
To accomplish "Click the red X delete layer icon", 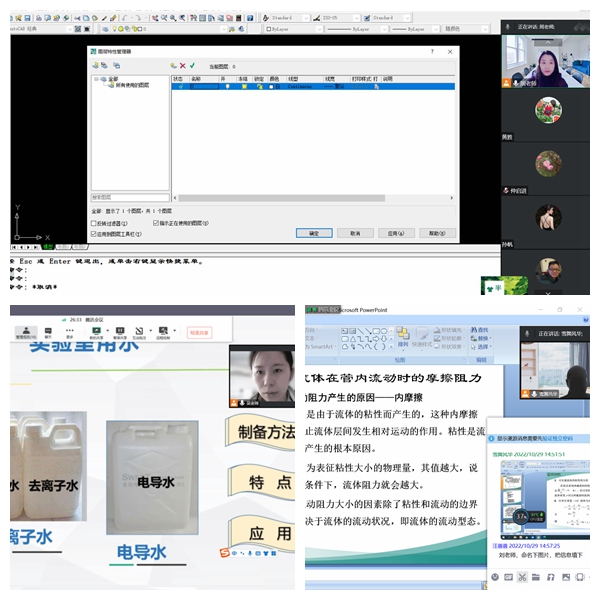I will 184,65.
